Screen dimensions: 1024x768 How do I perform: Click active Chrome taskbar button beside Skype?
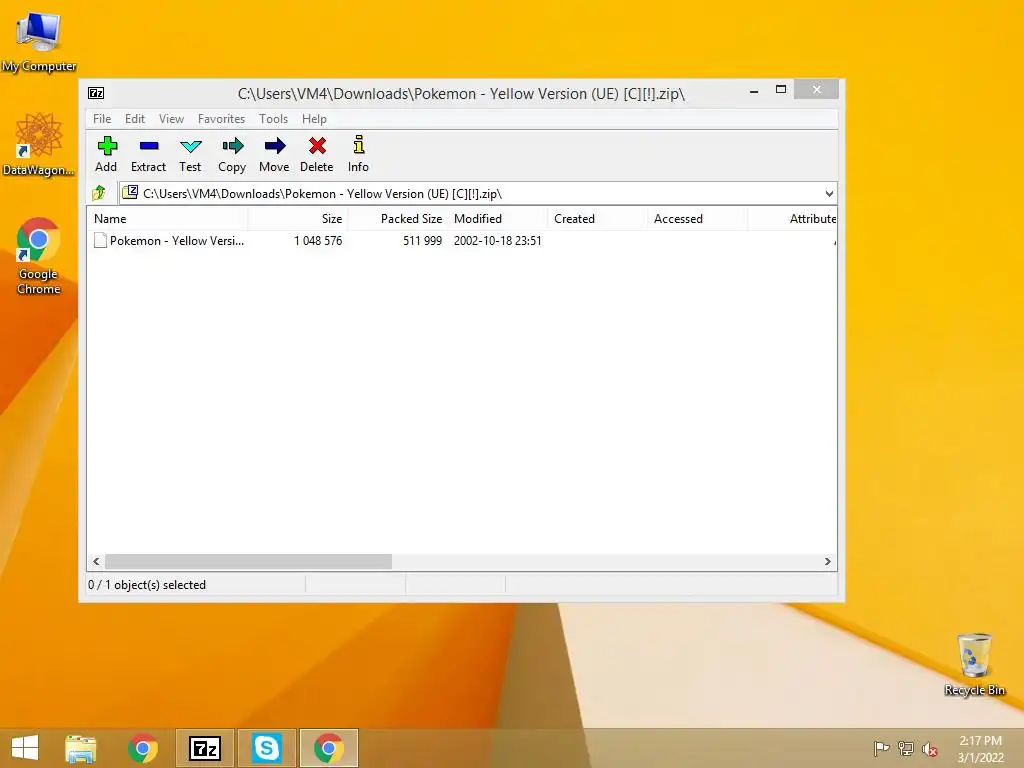(x=328, y=748)
